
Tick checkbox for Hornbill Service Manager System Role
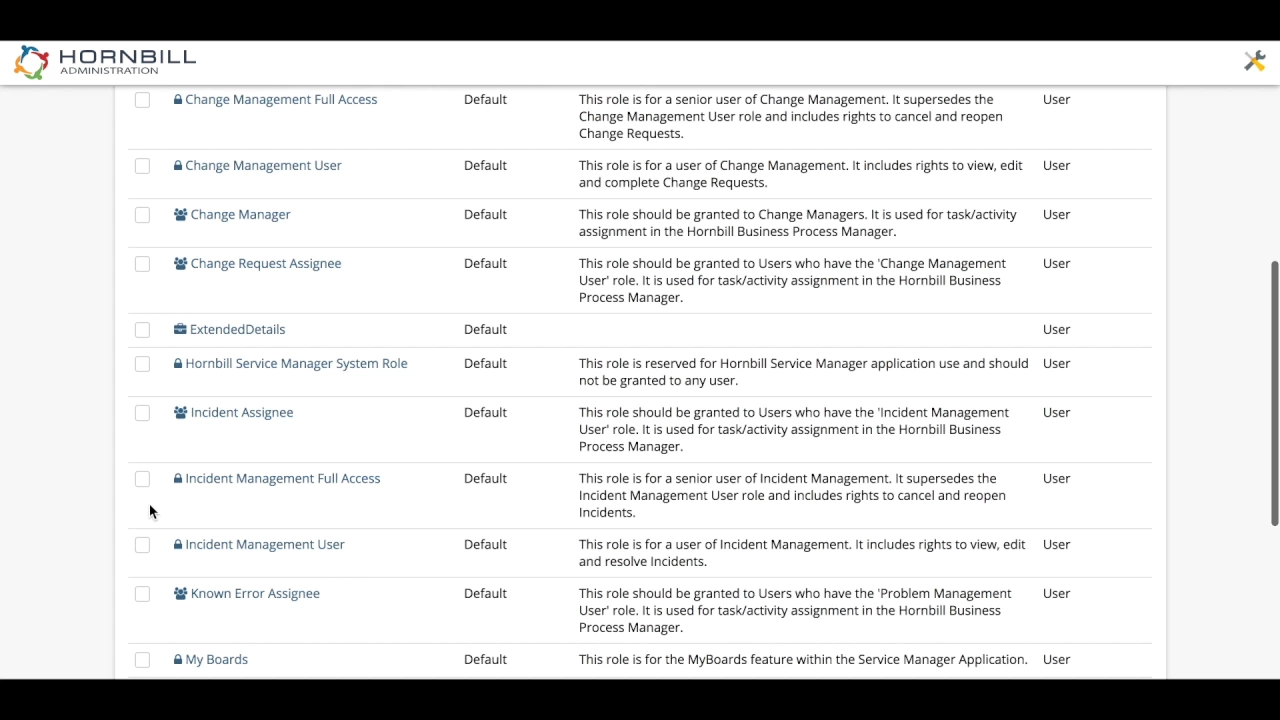click(x=142, y=364)
